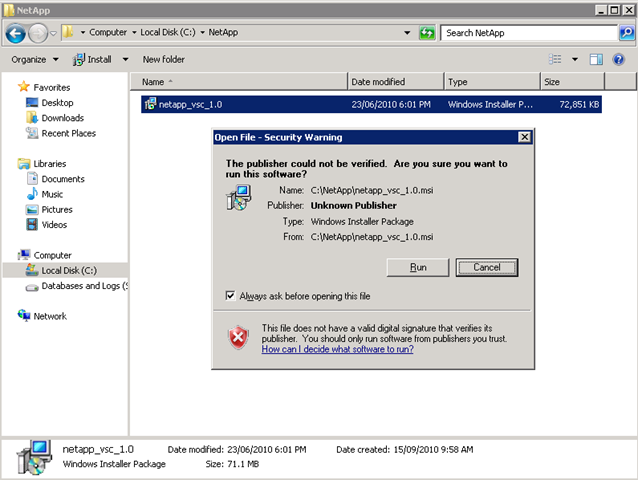Click the Search NetApp input box
Viewport: 638px width, 480px height.
[x=529, y=33]
